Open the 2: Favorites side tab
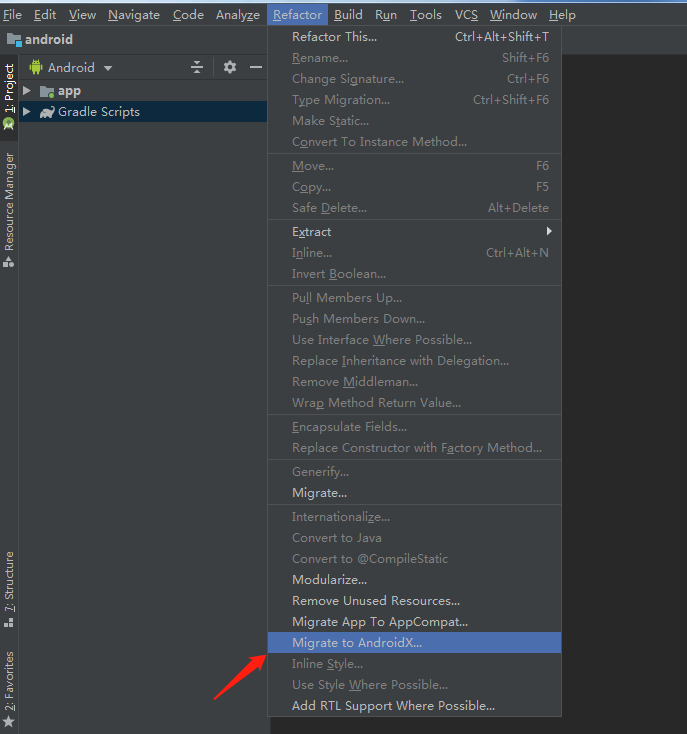687x734 pixels. (x=9, y=688)
